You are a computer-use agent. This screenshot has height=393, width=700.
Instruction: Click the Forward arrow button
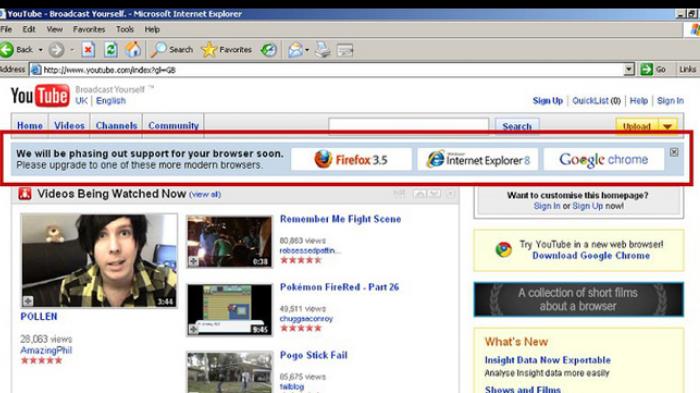[56, 50]
